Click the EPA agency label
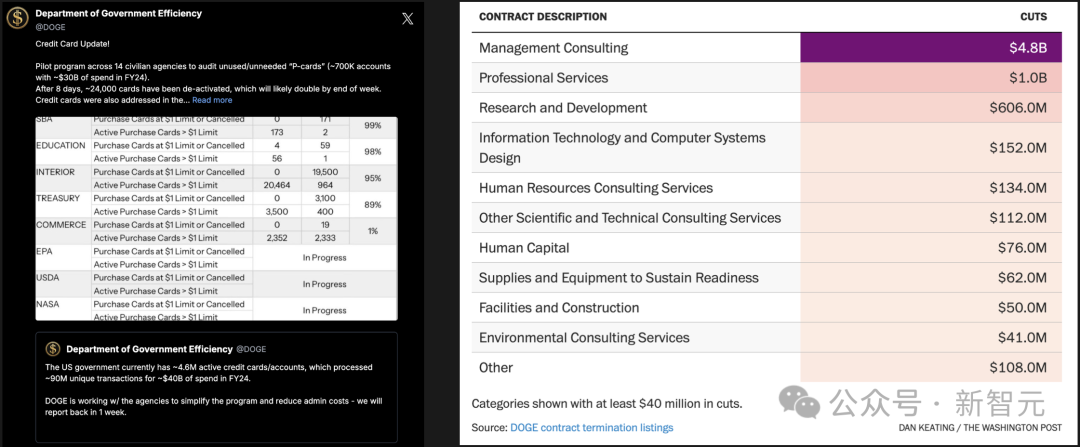The height and width of the screenshot is (447, 1080). [44, 251]
